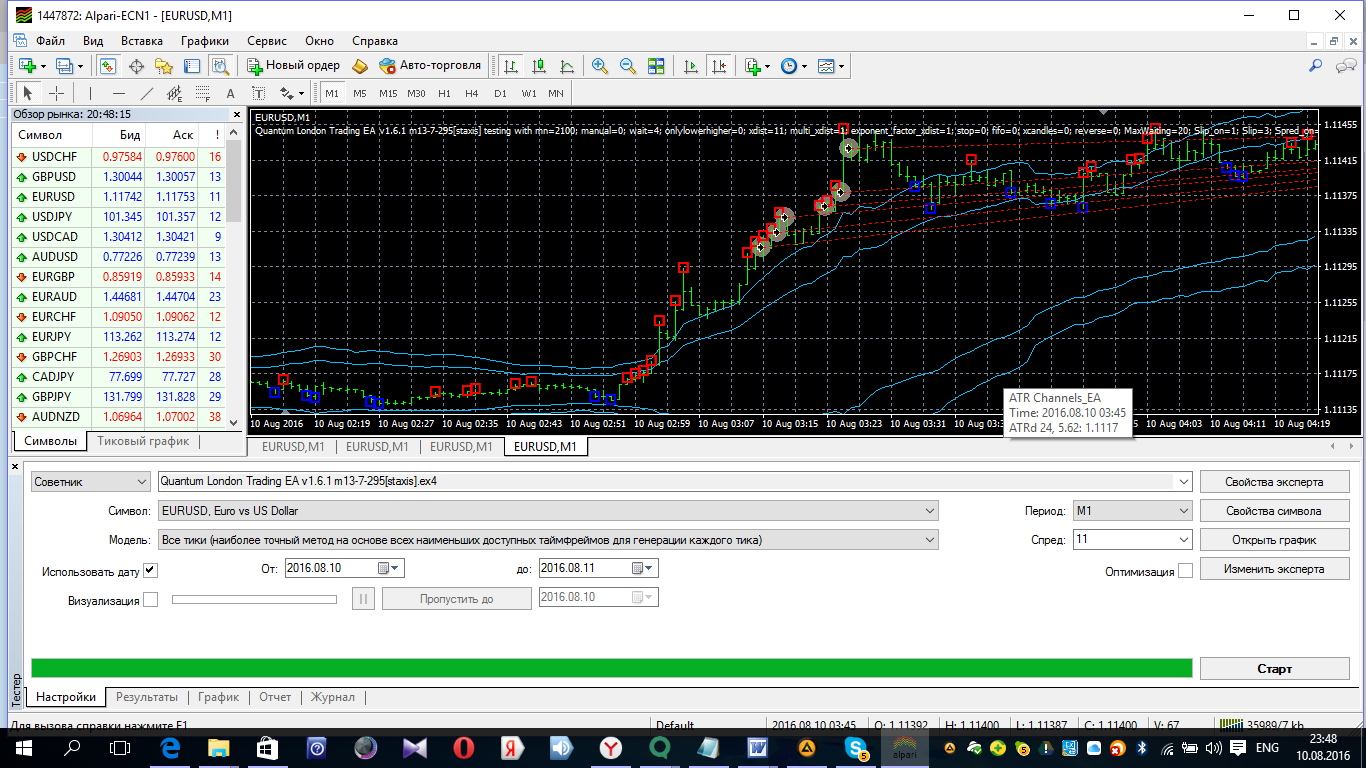Select the cursor arrow tool
Image resolution: width=1366 pixels, height=768 pixels.
click(x=28, y=93)
